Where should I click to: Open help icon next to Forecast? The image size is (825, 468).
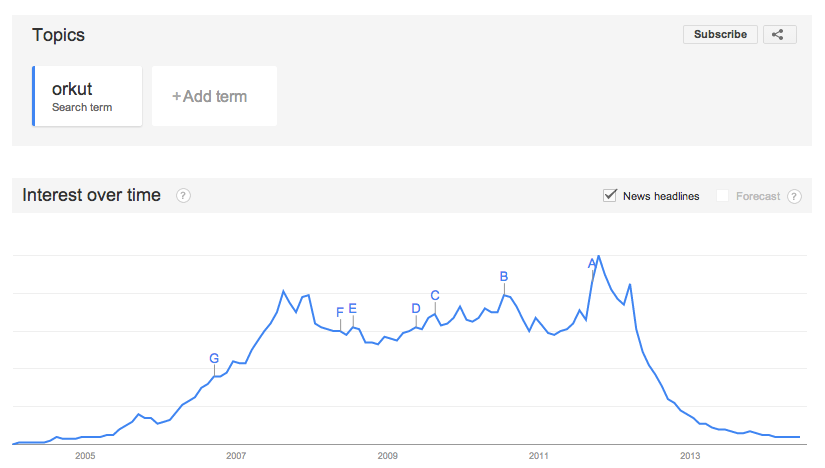tap(794, 196)
